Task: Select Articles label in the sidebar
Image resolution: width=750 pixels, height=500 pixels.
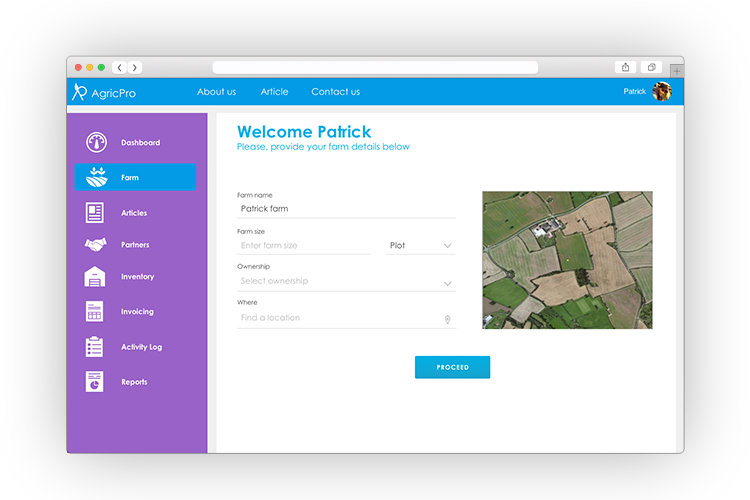Action: (134, 213)
